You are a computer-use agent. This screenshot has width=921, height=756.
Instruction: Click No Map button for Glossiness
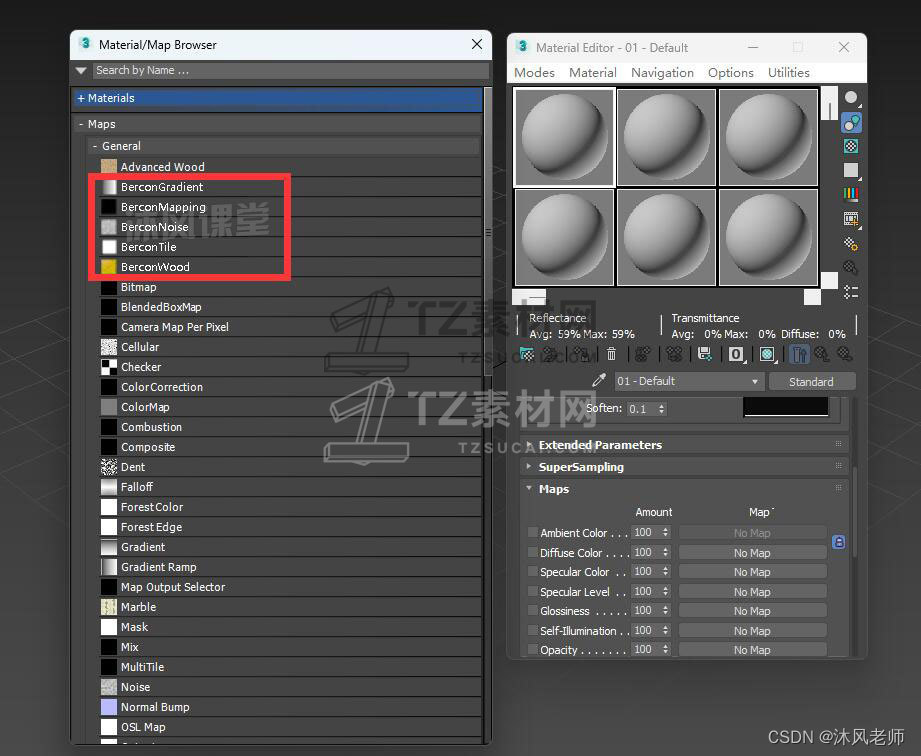(x=752, y=611)
